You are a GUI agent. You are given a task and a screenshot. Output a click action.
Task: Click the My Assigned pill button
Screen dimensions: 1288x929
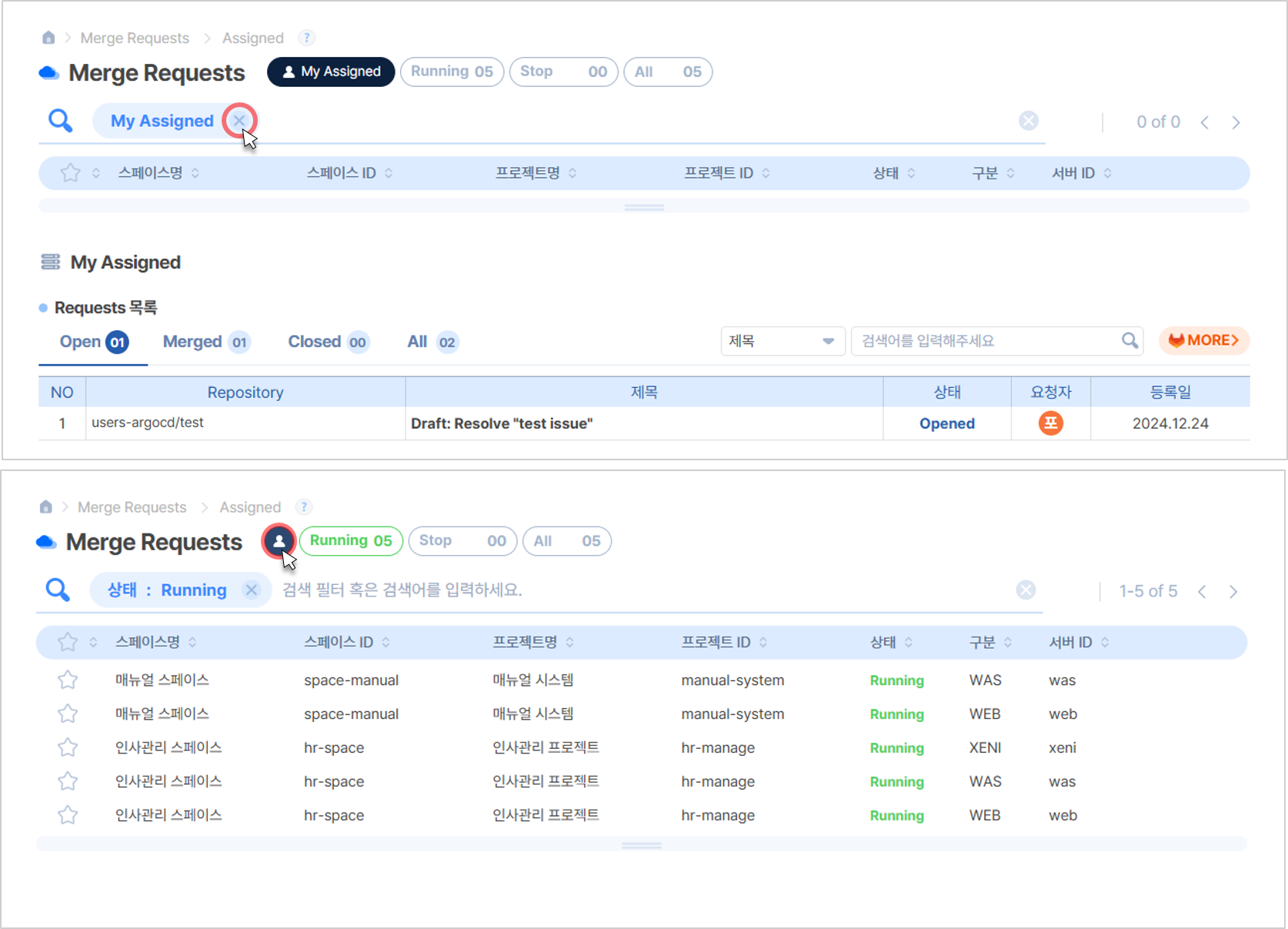point(331,72)
